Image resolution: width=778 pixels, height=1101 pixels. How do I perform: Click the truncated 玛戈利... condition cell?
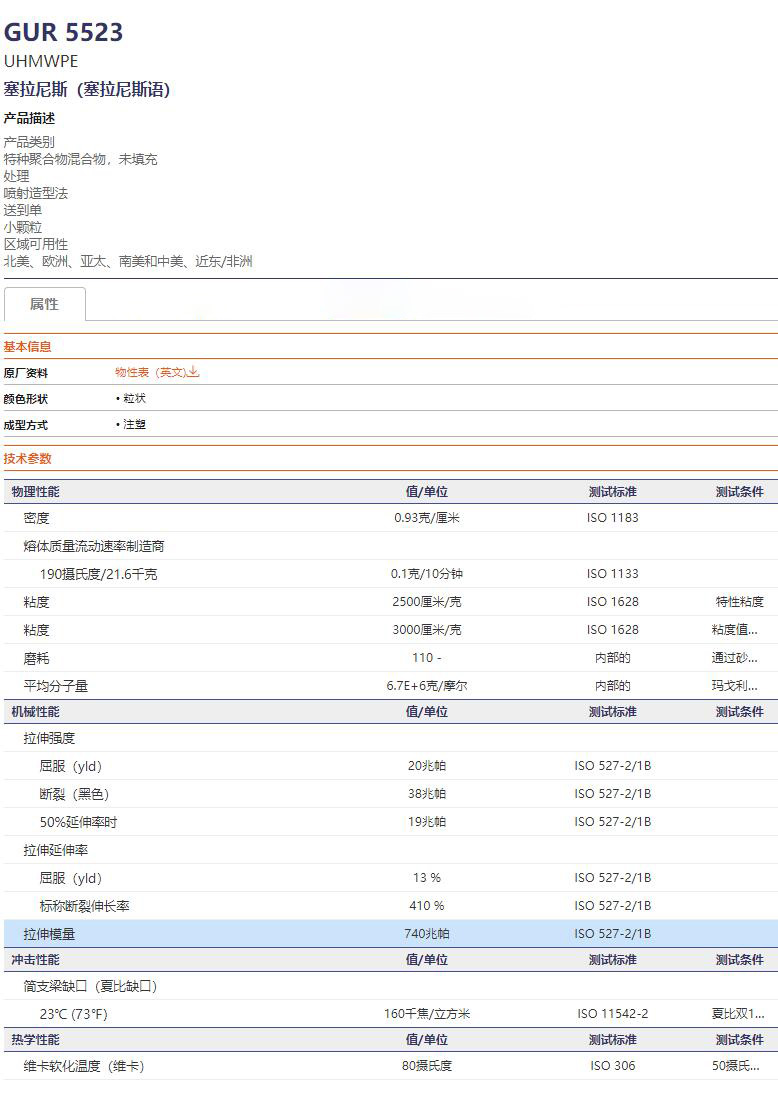coord(734,686)
